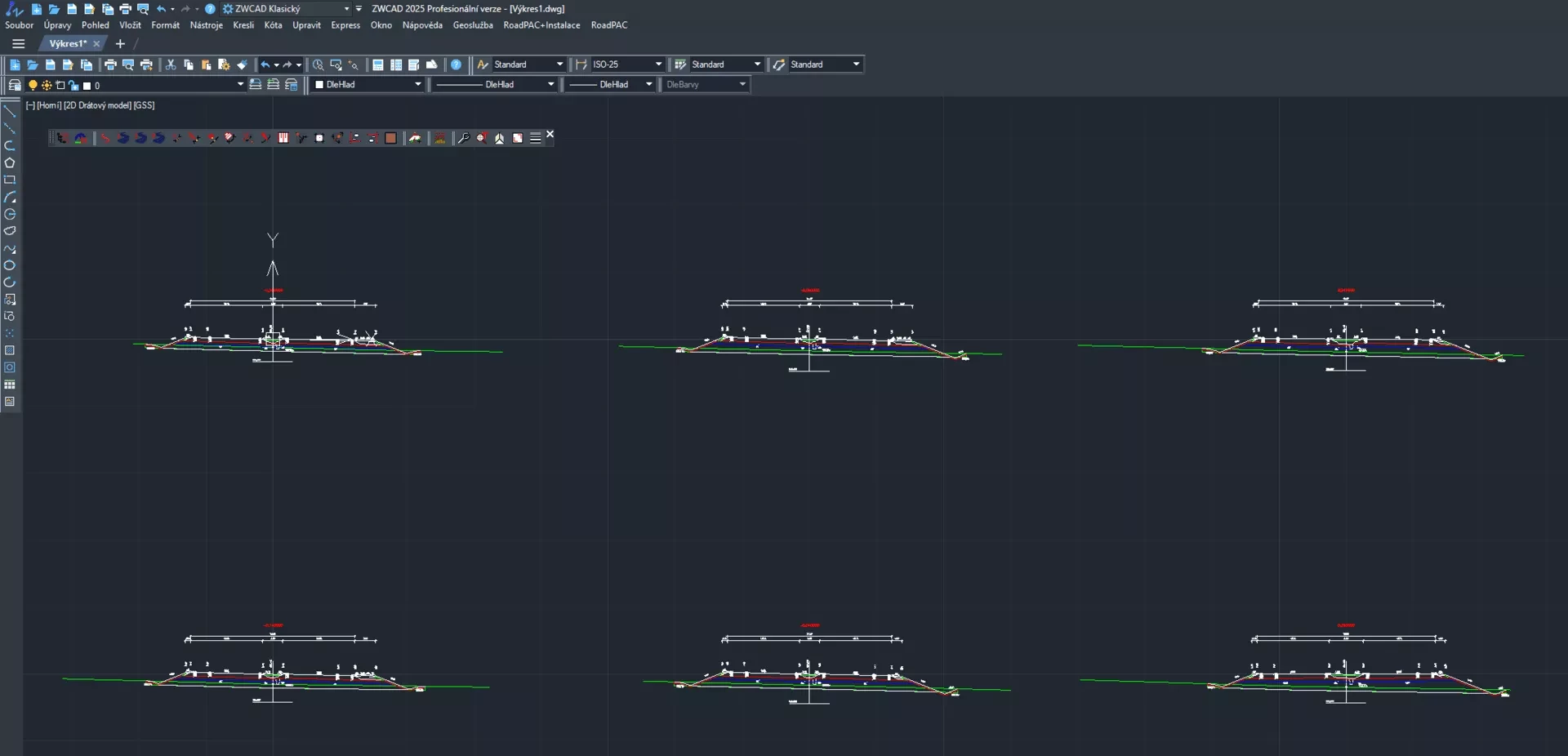The height and width of the screenshot is (756, 1568).
Task: Click the brown color square in floating toolbar
Action: (390, 138)
